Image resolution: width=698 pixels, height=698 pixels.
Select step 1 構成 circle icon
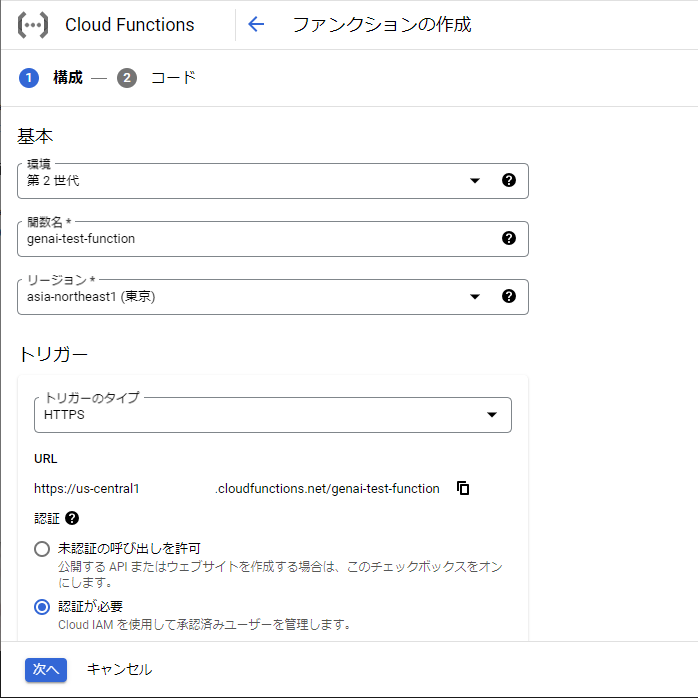coord(29,78)
